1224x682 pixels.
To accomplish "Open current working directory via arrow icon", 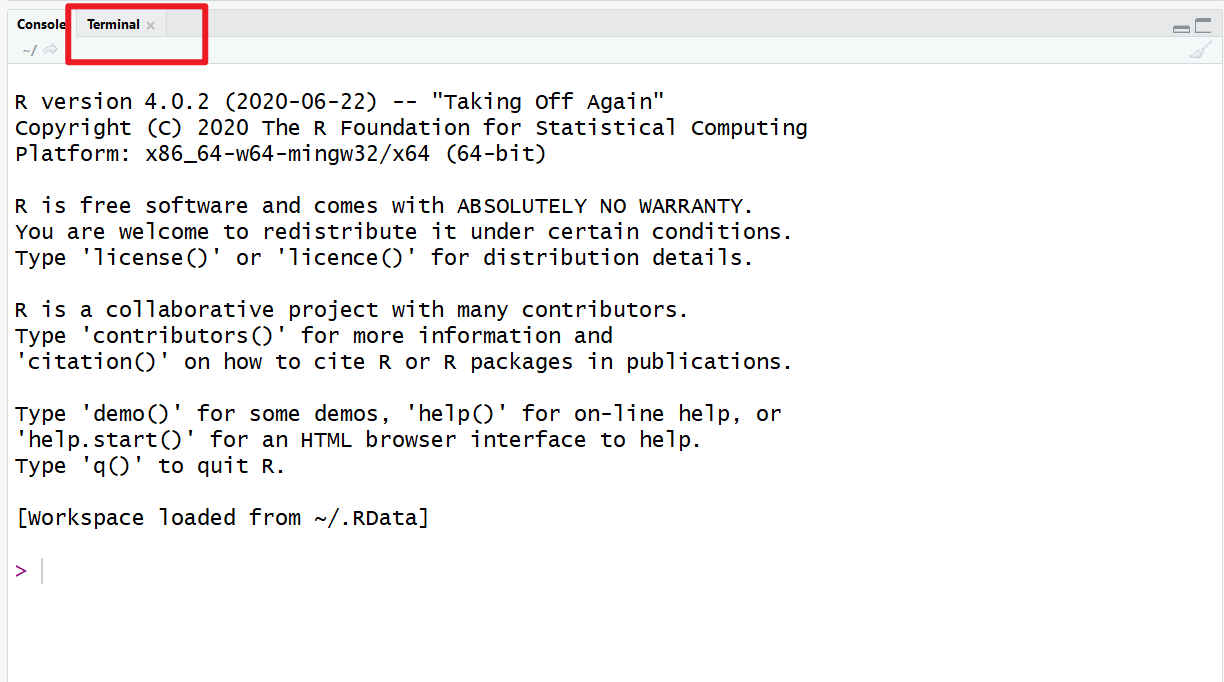I will [x=50, y=50].
